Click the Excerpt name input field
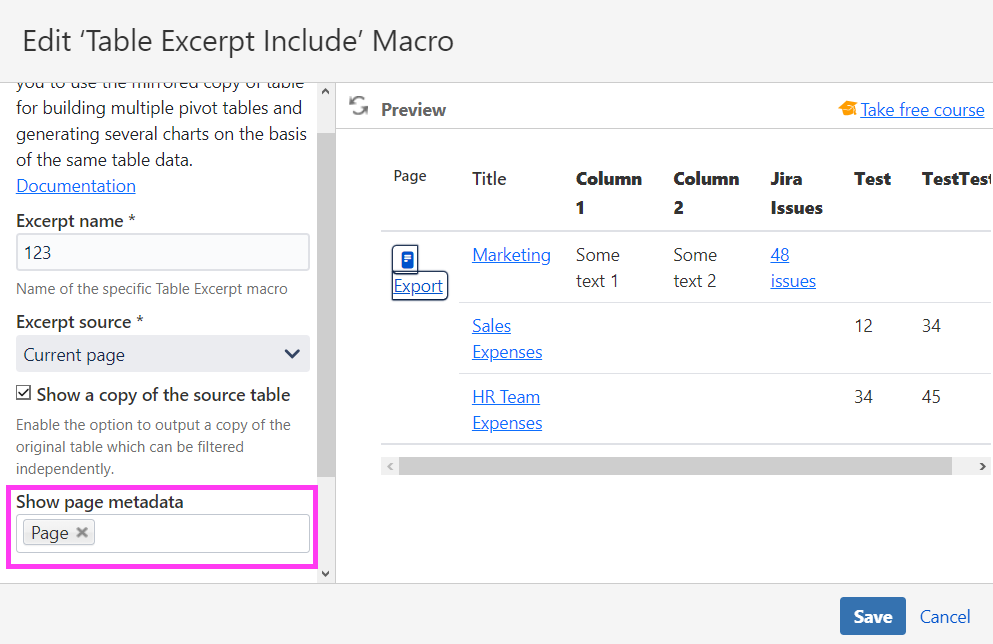 [163, 253]
